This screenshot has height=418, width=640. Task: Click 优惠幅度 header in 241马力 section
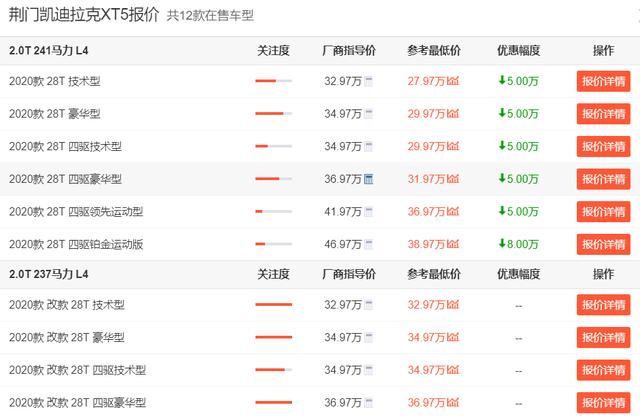click(519, 51)
